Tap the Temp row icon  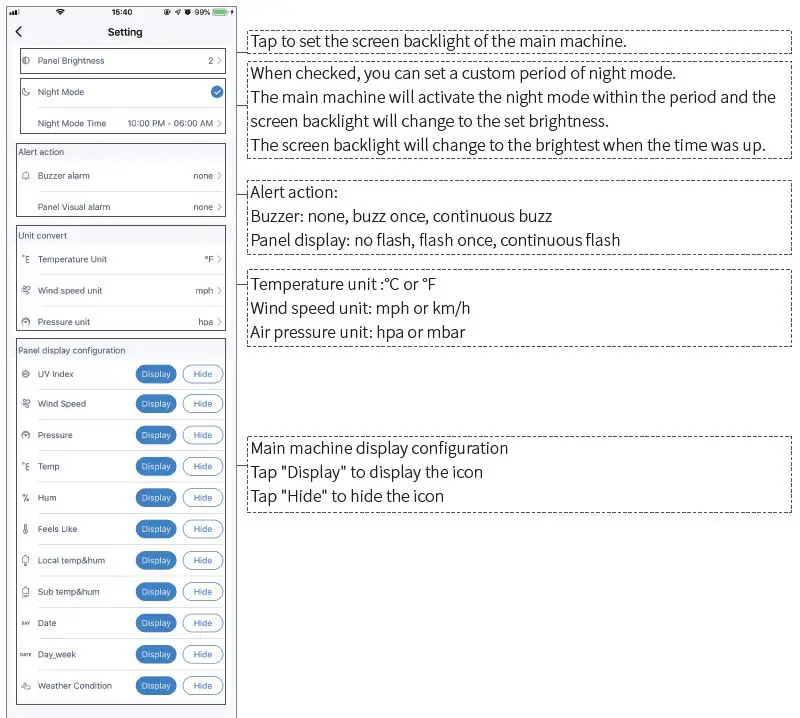[x=26, y=466]
